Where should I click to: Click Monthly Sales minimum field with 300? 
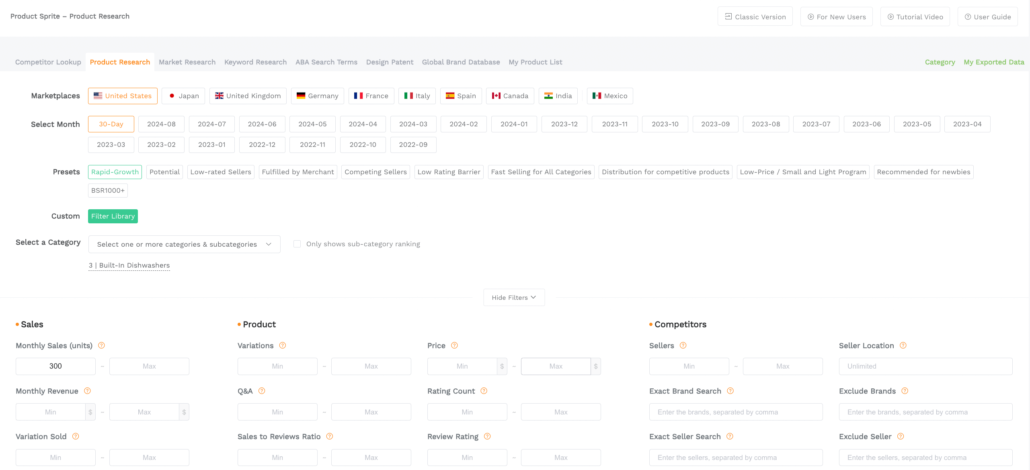pyautogui.click(x=55, y=366)
